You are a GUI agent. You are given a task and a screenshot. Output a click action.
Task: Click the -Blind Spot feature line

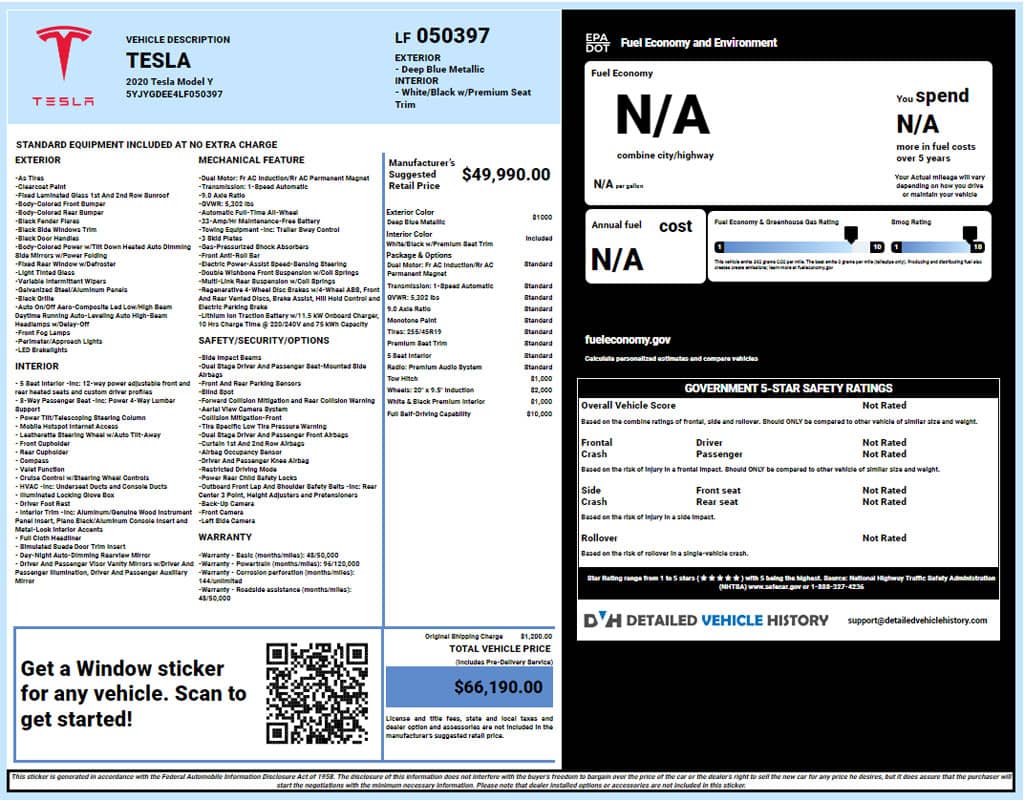coord(216,392)
